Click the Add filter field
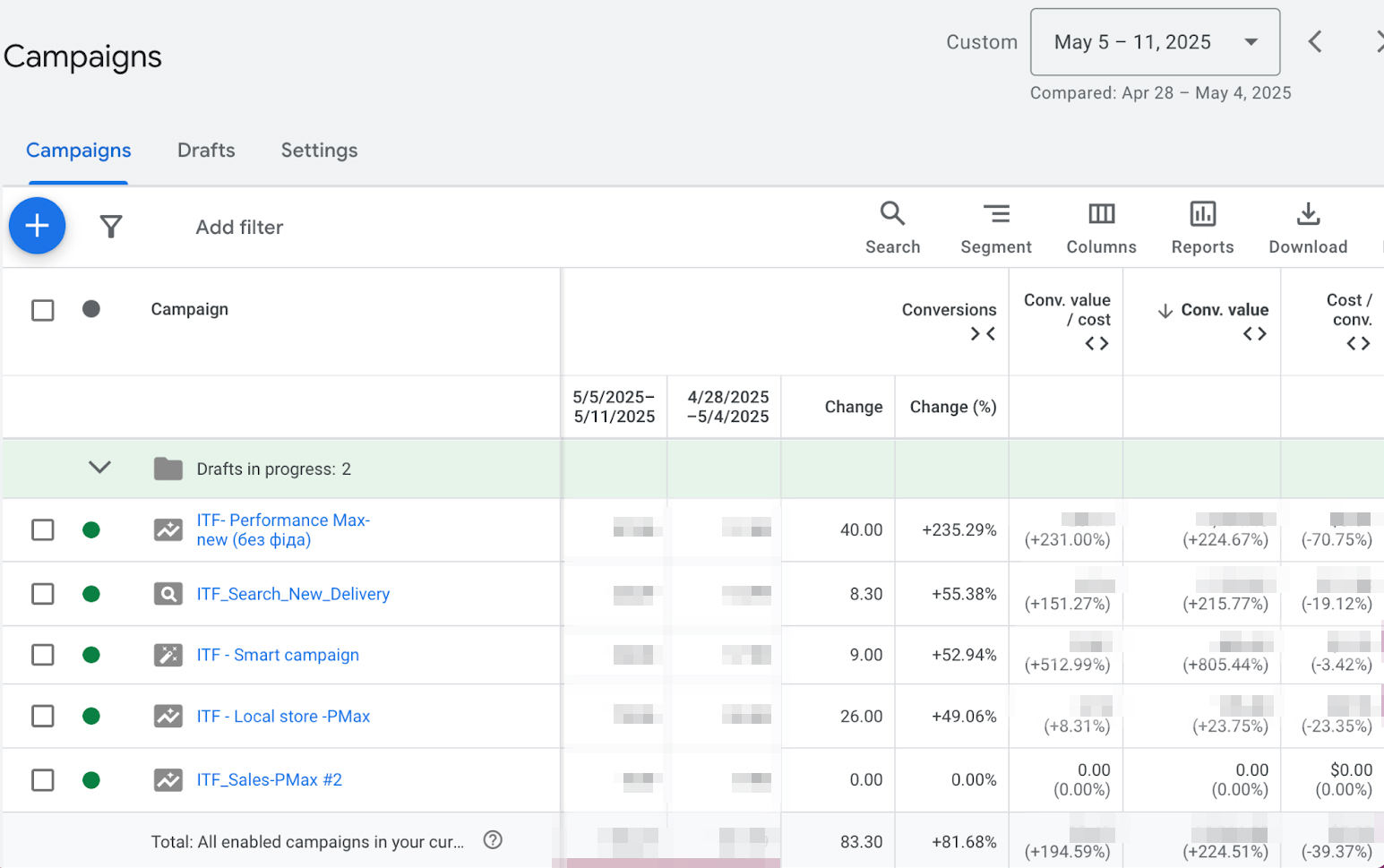The image size is (1384, 868). 239,228
